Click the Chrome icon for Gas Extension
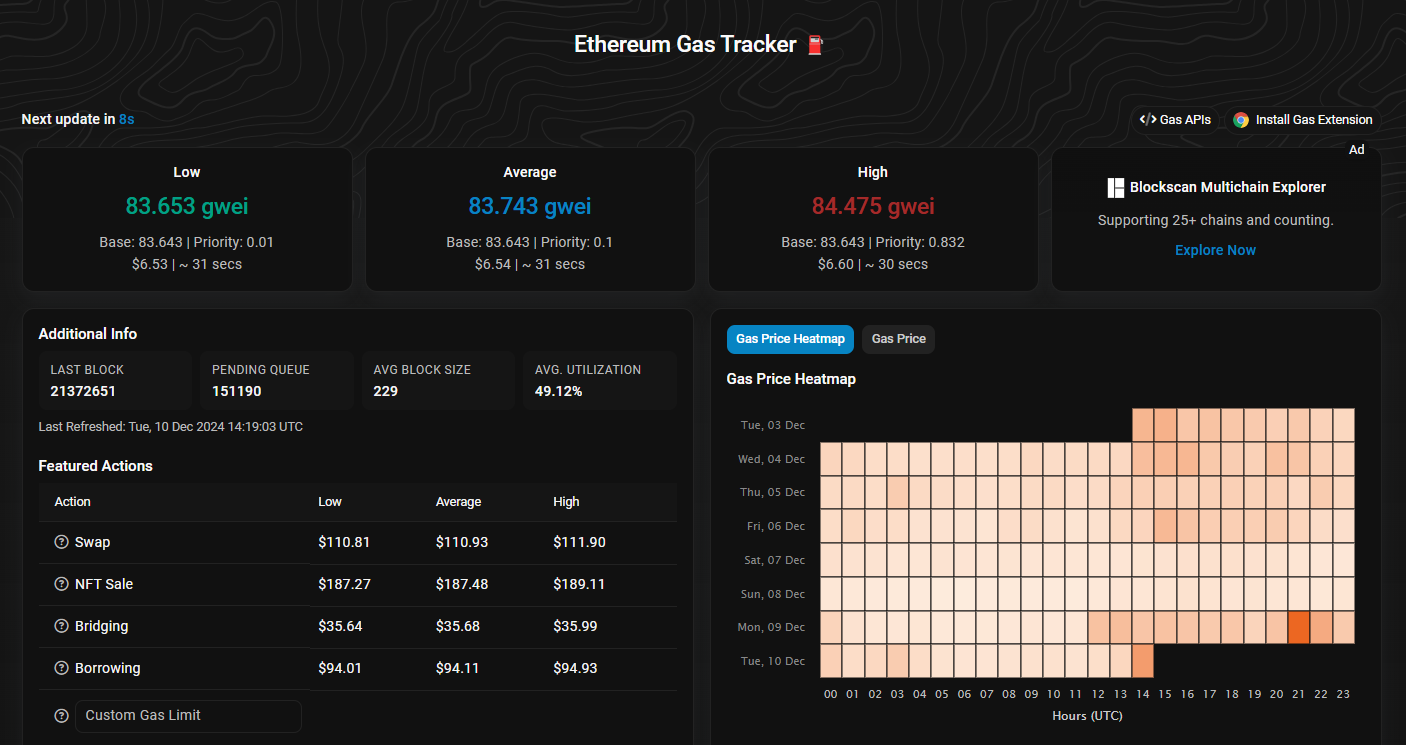Image resolution: width=1406 pixels, height=745 pixels. [x=1241, y=120]
